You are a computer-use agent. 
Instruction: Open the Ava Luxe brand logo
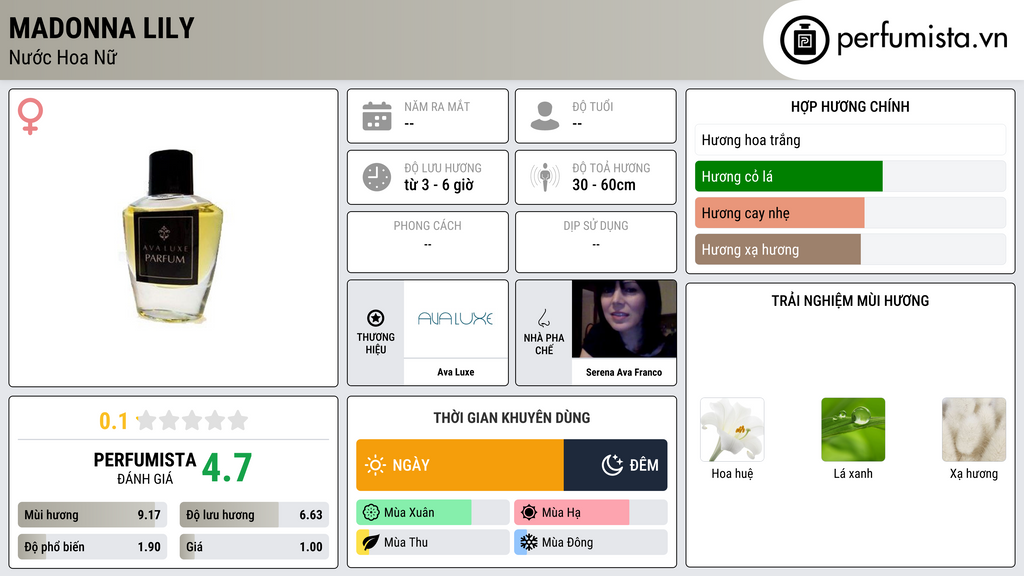pyautogui.click(x=455, y=319)
